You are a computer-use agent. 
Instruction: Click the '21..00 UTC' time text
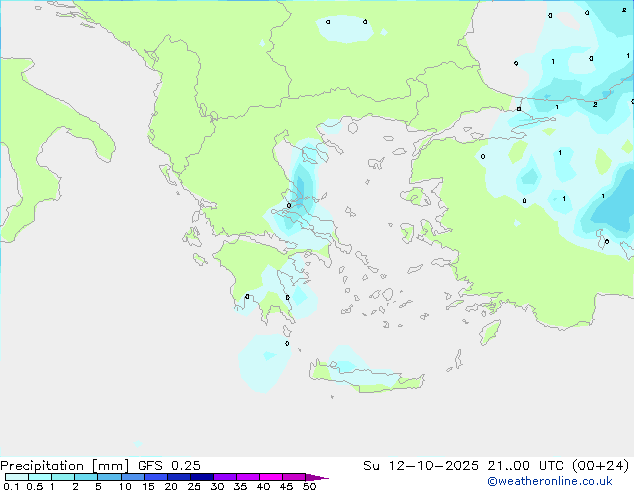525,466
